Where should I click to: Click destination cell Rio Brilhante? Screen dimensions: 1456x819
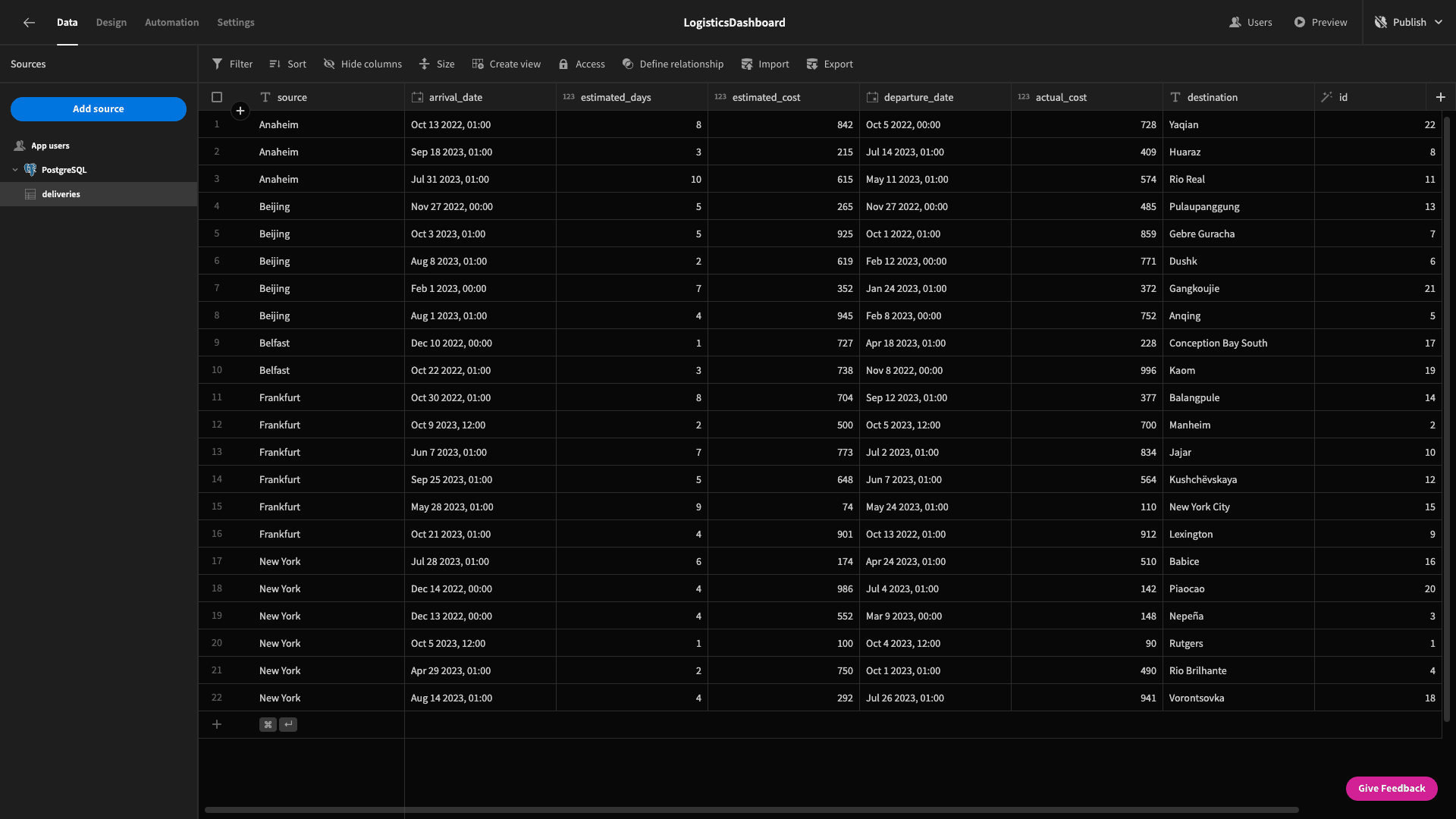(x=1238, y=670)
